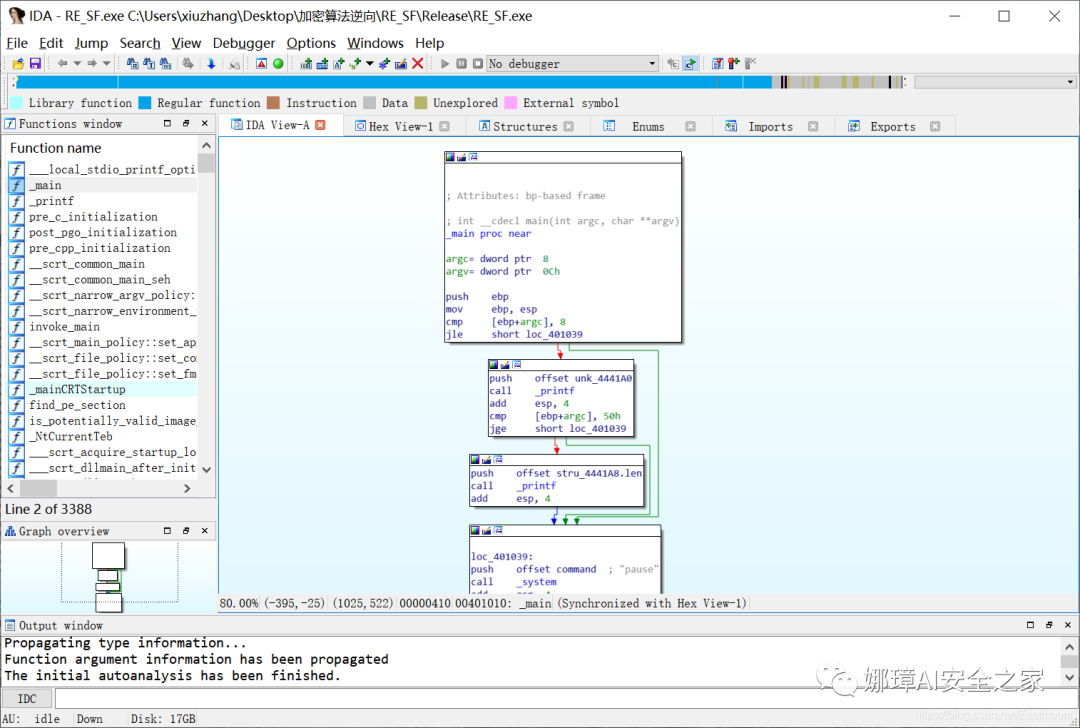
Task: Select find_pe_section in function list
Action: click(x=103, y=405)
